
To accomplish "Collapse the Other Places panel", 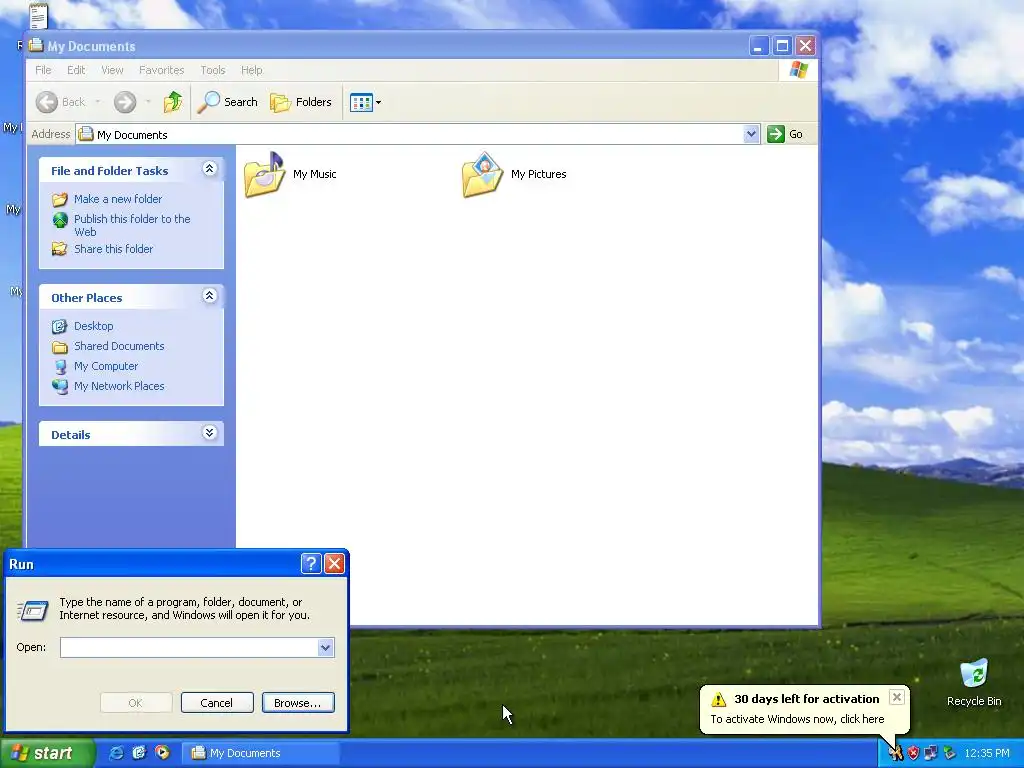I will 210,296.
